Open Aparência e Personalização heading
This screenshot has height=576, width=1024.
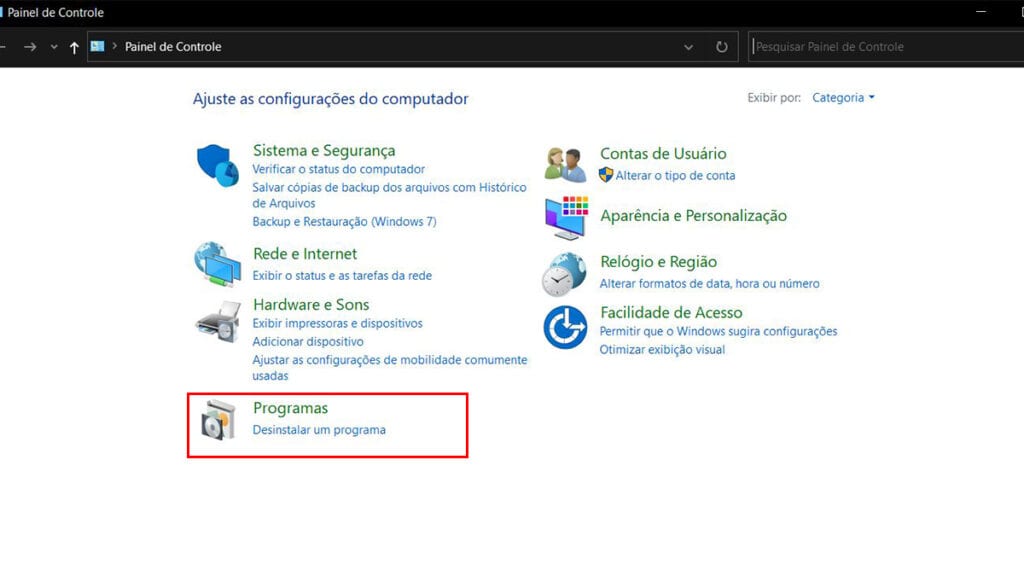pos(694,216)
